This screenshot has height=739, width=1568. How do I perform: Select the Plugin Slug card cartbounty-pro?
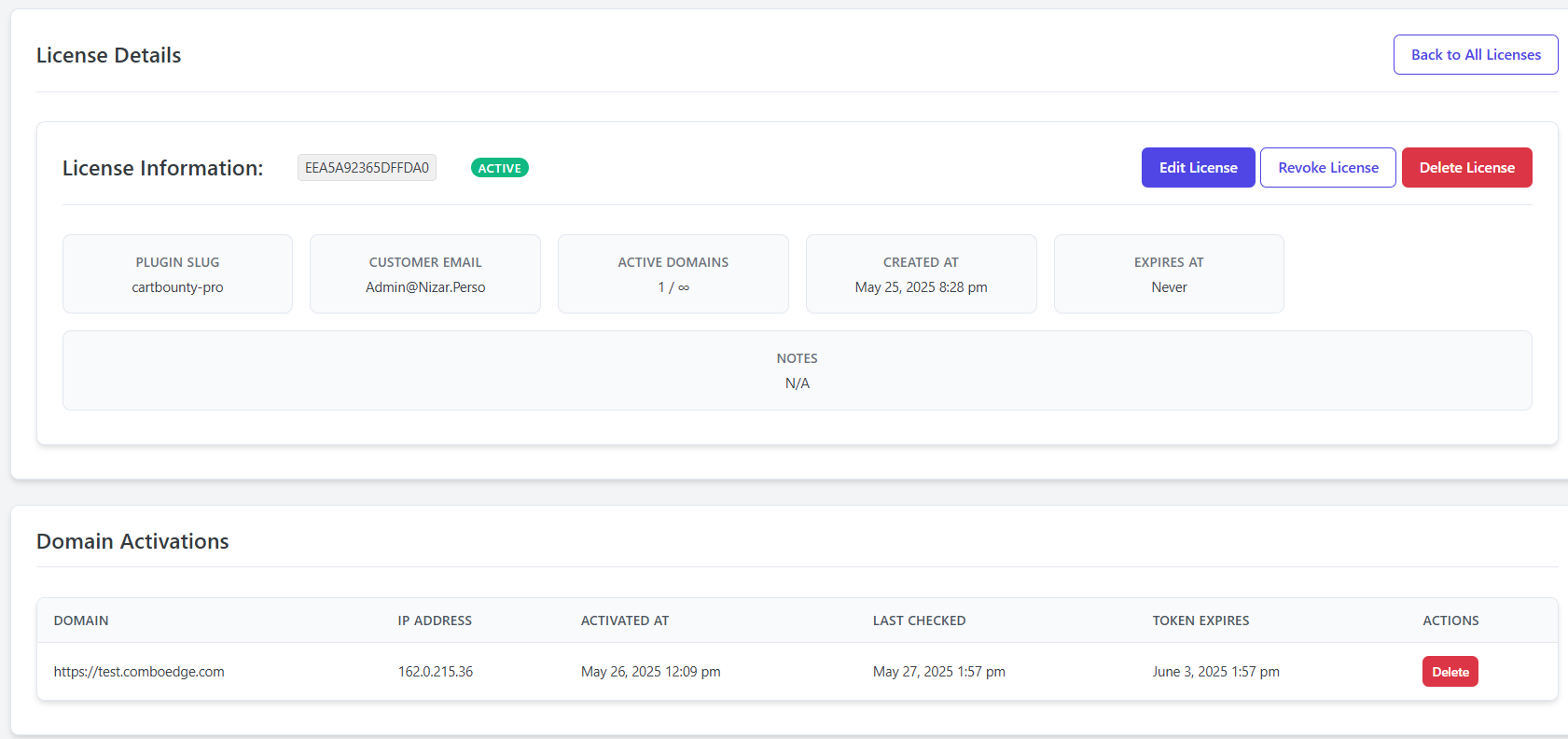point(177,274)
